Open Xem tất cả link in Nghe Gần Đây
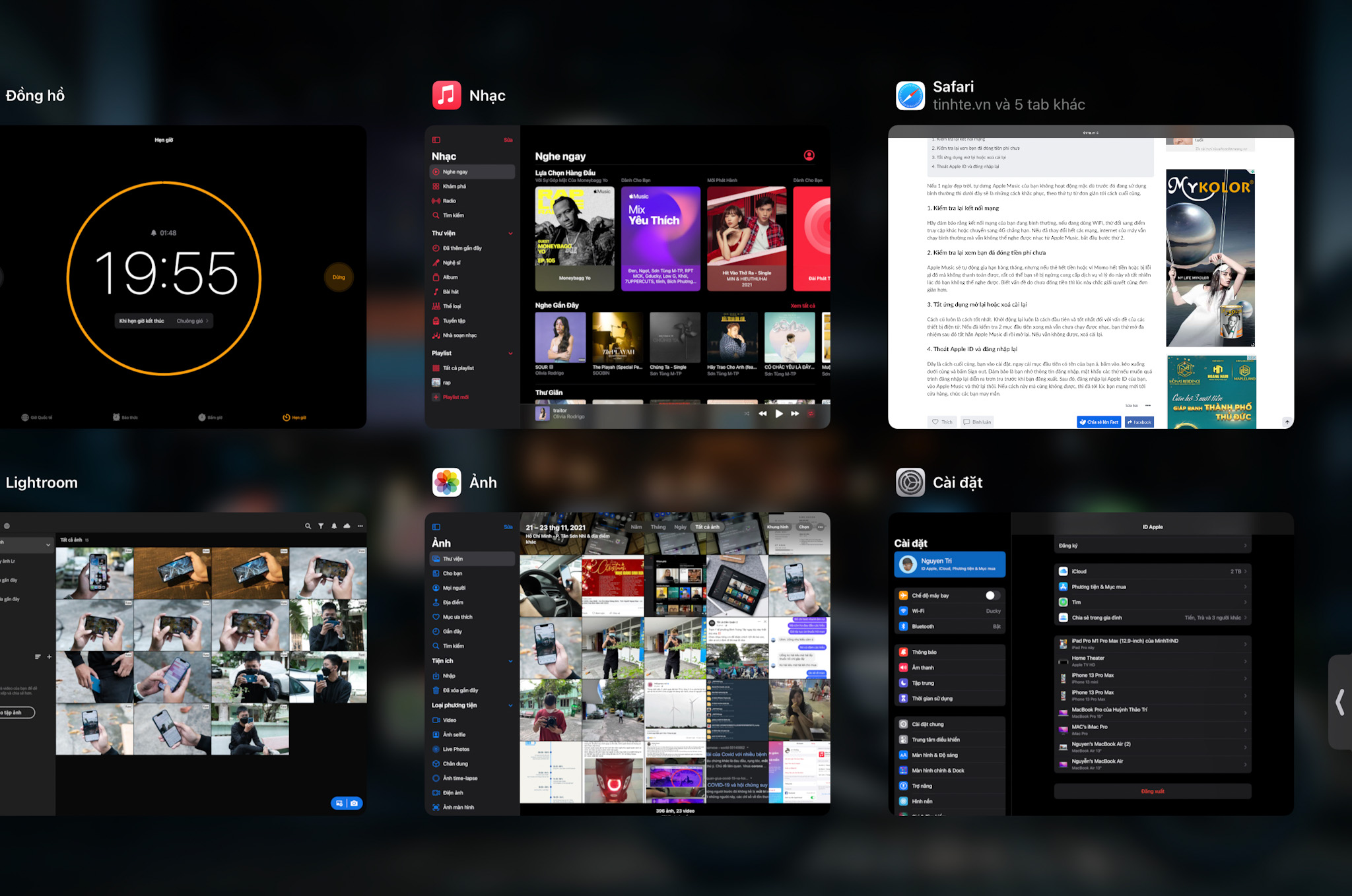This screenshot has height=896, width=1352. (803, 305)
